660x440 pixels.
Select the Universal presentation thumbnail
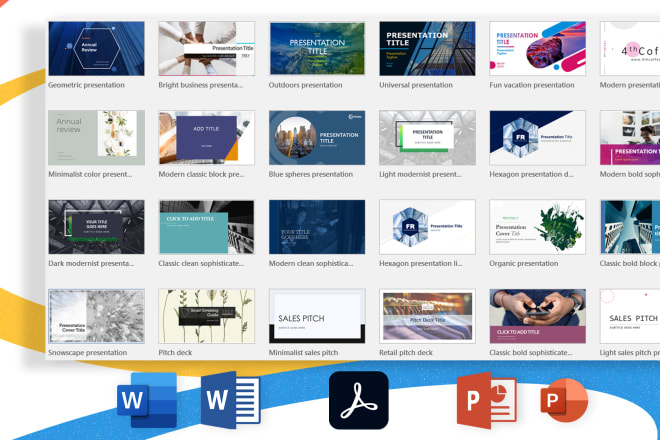(x=427, y=49)
